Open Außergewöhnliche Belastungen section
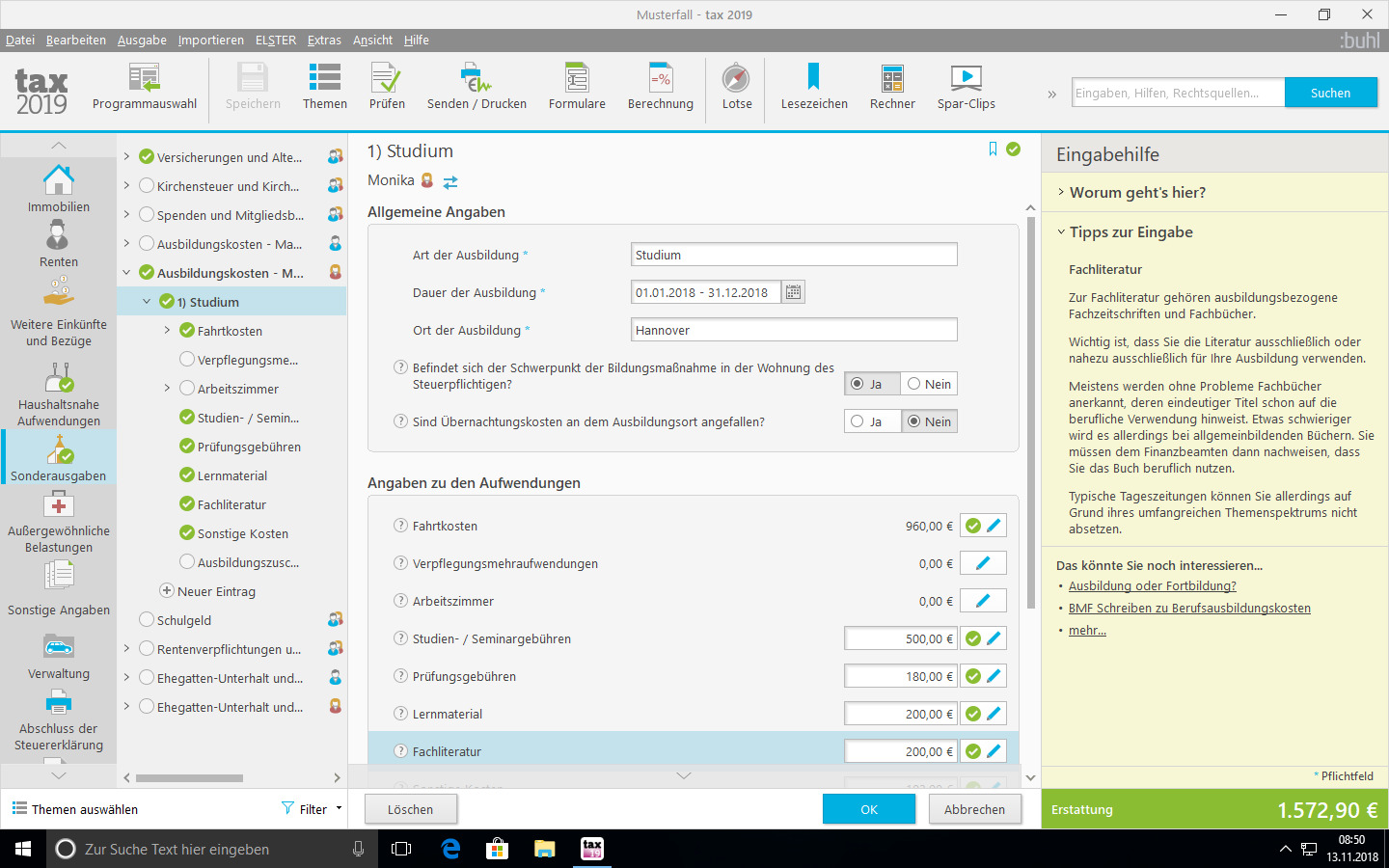Image resolution: width=1389 pixels, height=868 pixels. pyautogui.click(x=58, y=522)
